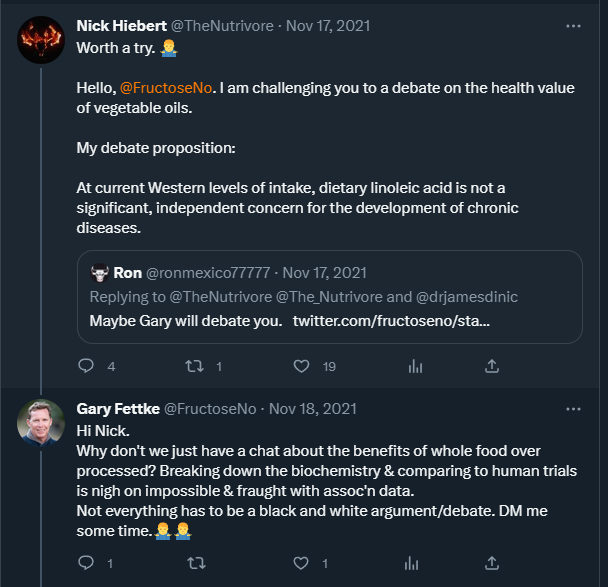Share Nick Hiebert's tweet
Screen dimensions: 608x587
tap(491, 367)
